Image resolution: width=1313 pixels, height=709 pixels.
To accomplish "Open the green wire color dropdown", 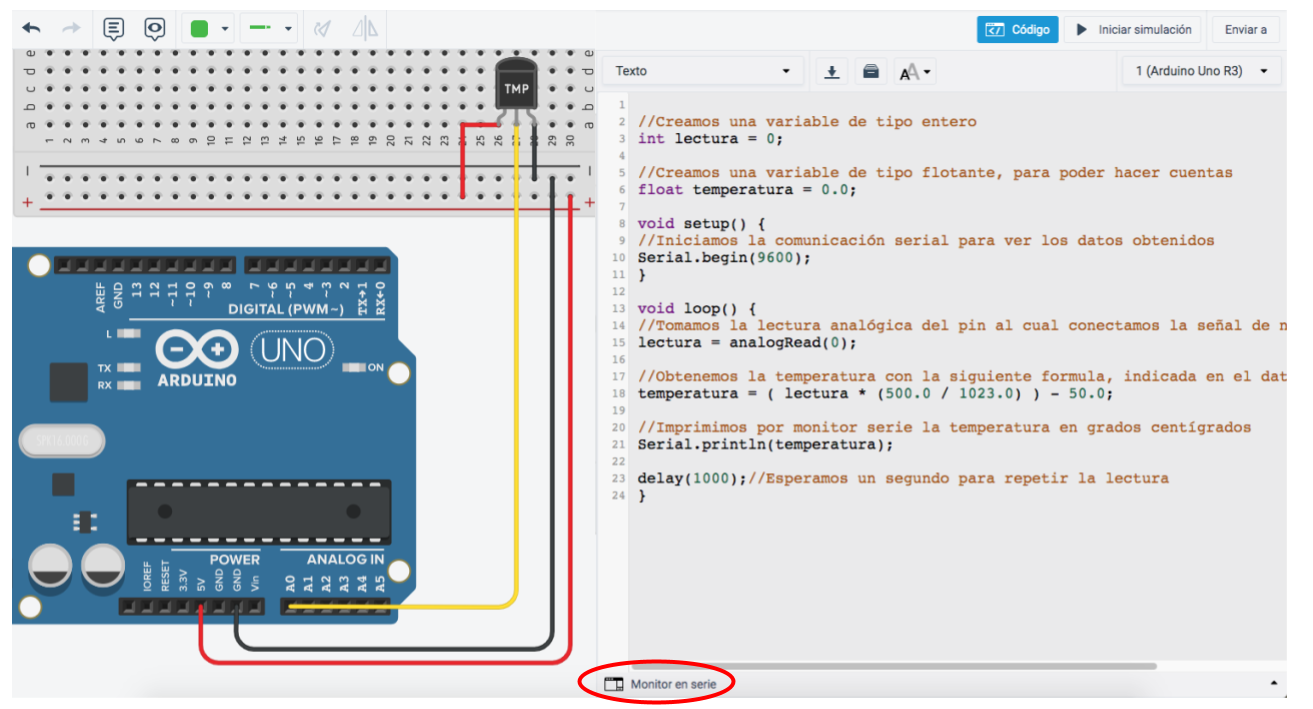I will 209,29.
